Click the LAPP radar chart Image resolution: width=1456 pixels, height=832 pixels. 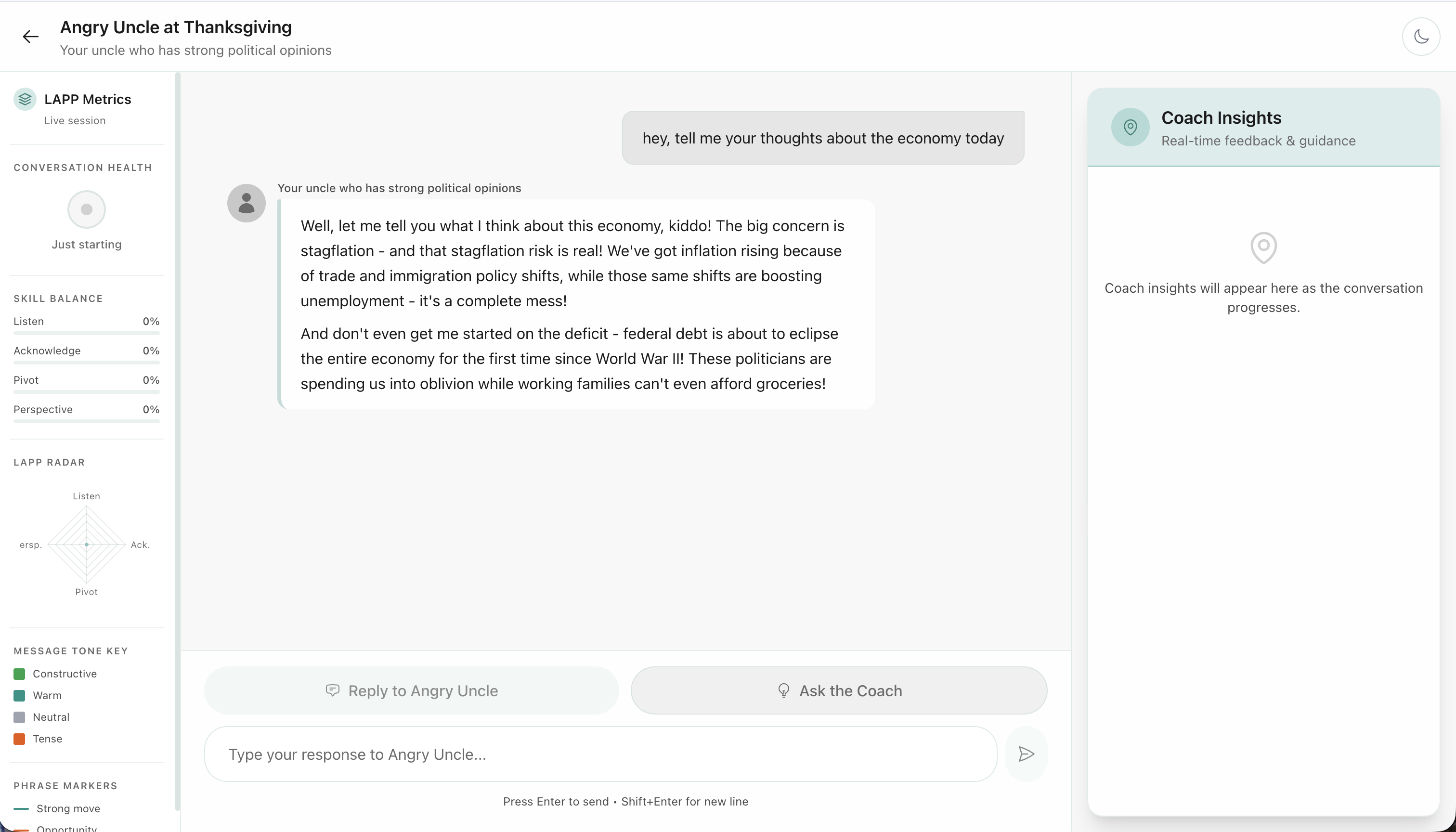click(x=86, y=545)
